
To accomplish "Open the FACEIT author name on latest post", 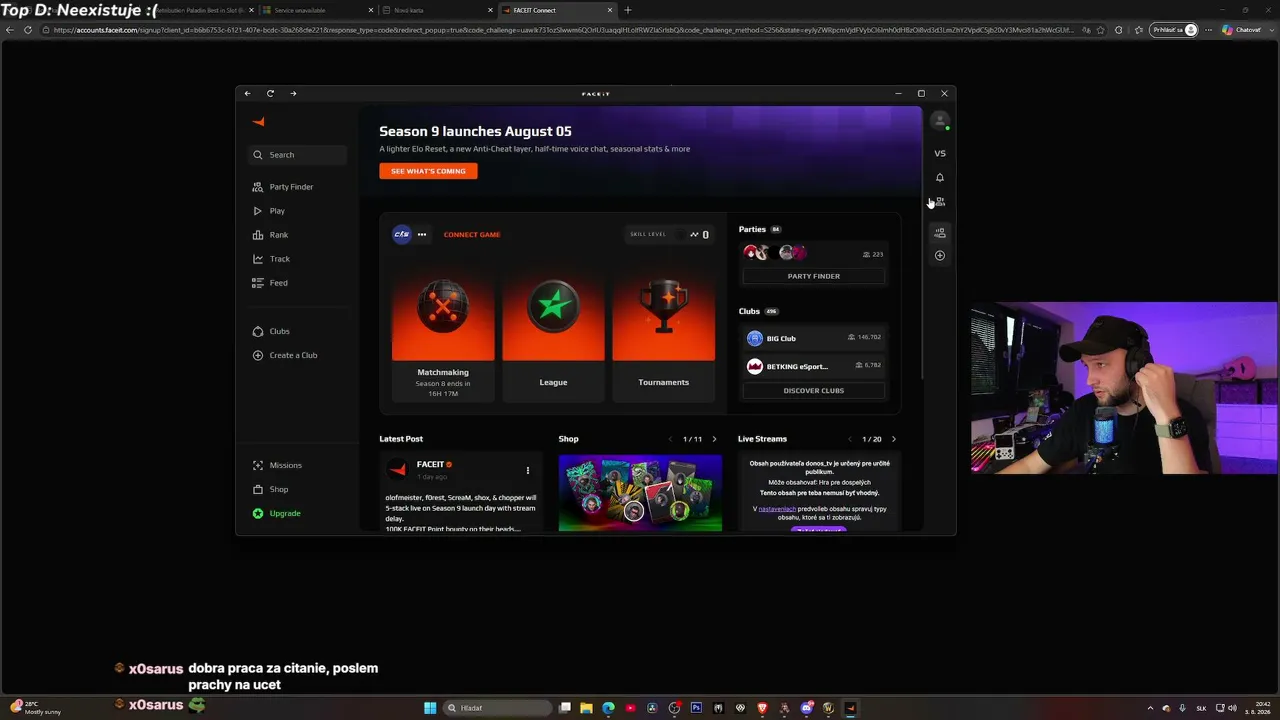I will point(430,465).
